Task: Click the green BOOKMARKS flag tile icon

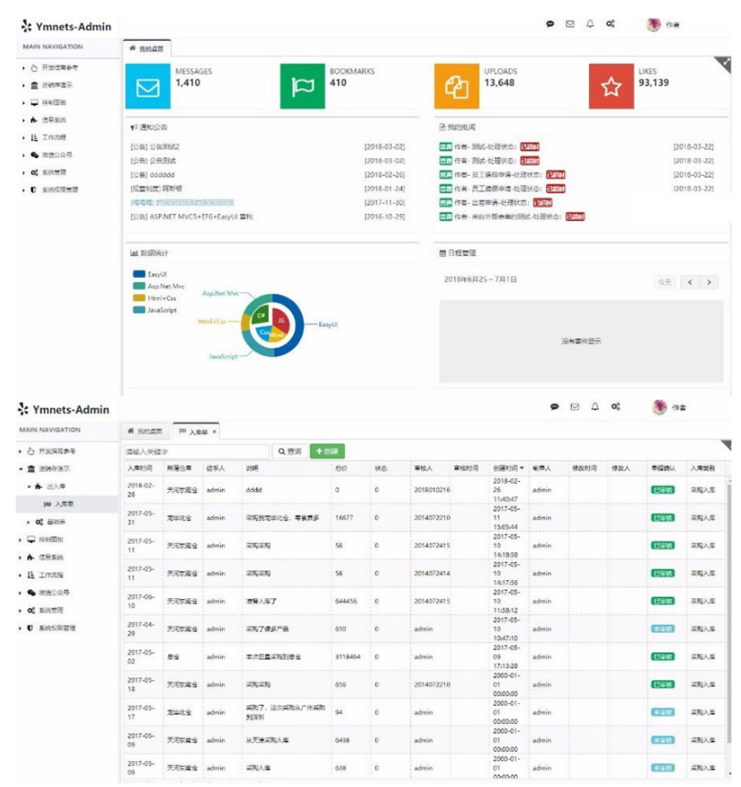Action: [x=302, y=87]
